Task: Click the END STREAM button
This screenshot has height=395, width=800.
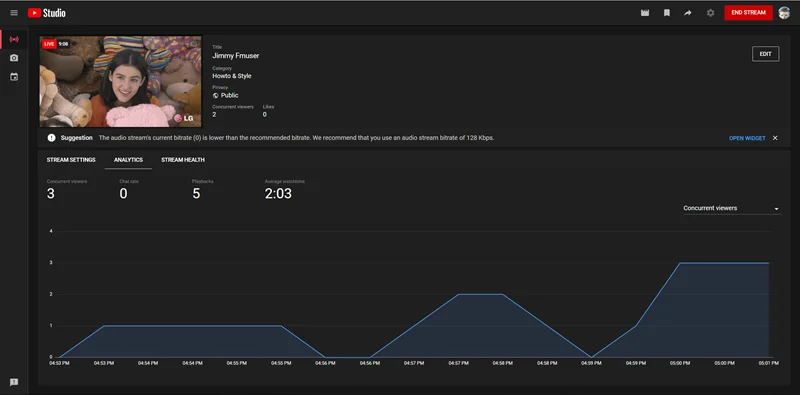Action: pyautogui.click(x=748, y=13)
